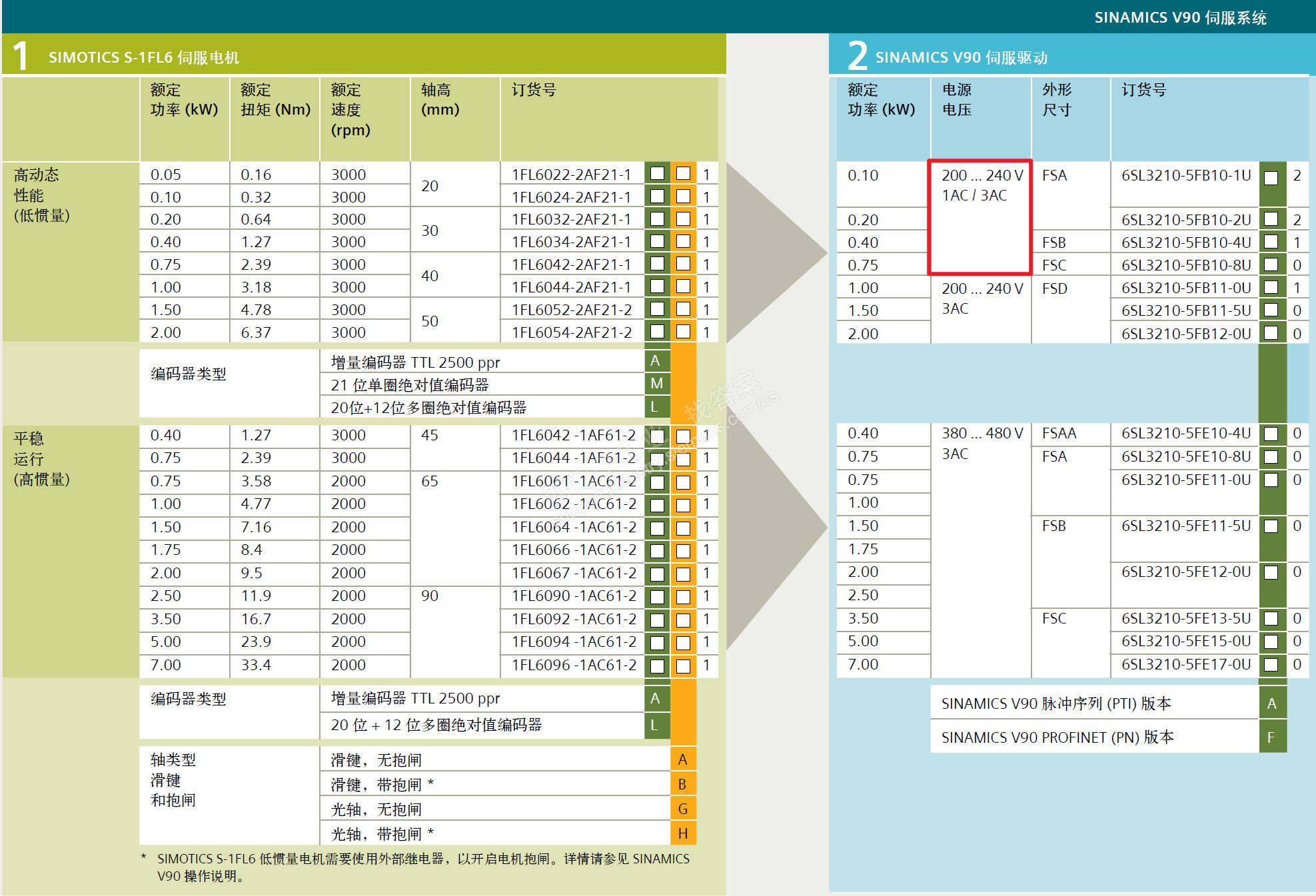This screenshot has height=896, width=1316.
Task: Click the green box beside 1FL6022-2AF21-1
Action: click(657, 174)
